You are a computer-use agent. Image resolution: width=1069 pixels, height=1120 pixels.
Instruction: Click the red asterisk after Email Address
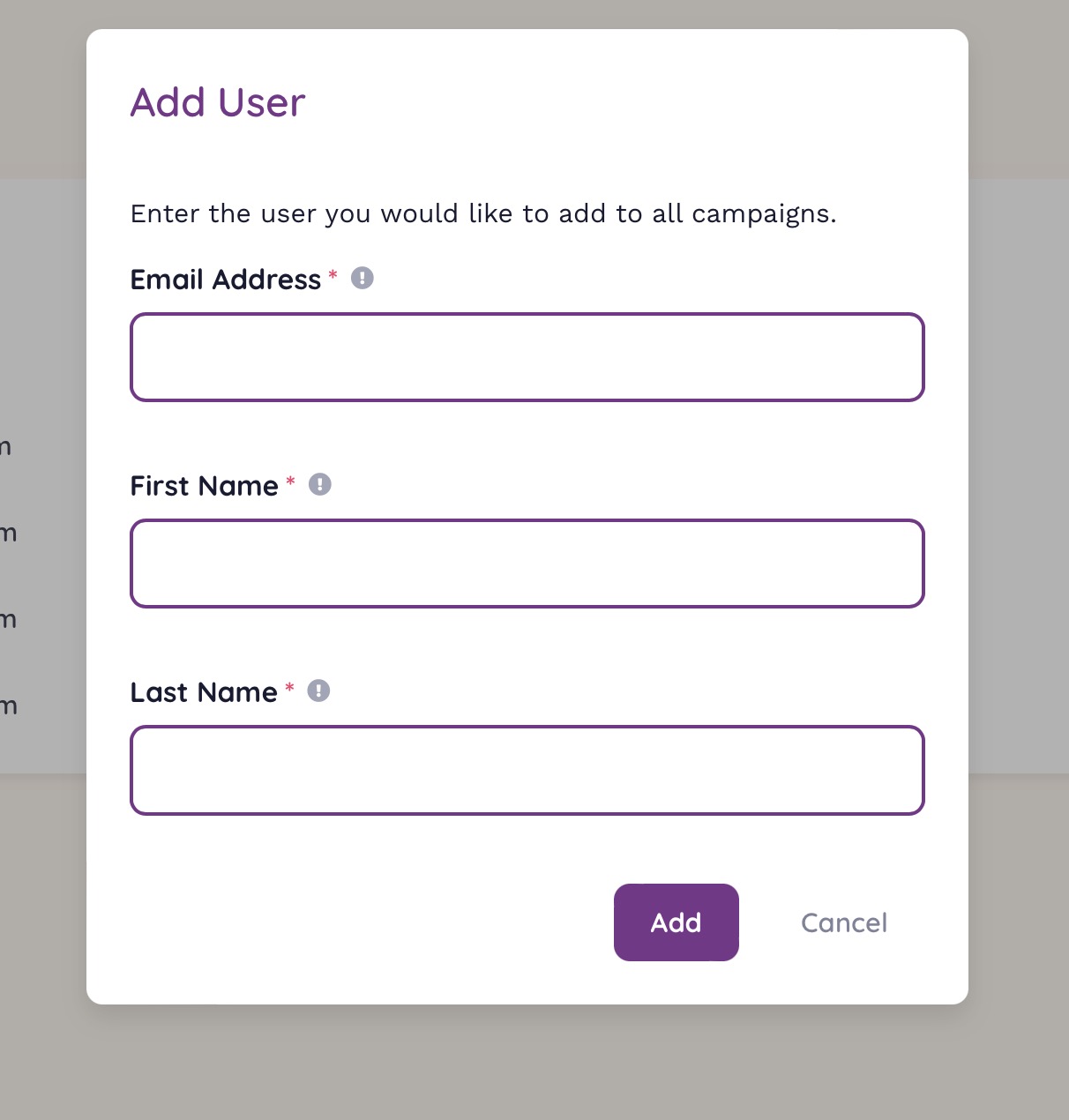coord(333,274)
